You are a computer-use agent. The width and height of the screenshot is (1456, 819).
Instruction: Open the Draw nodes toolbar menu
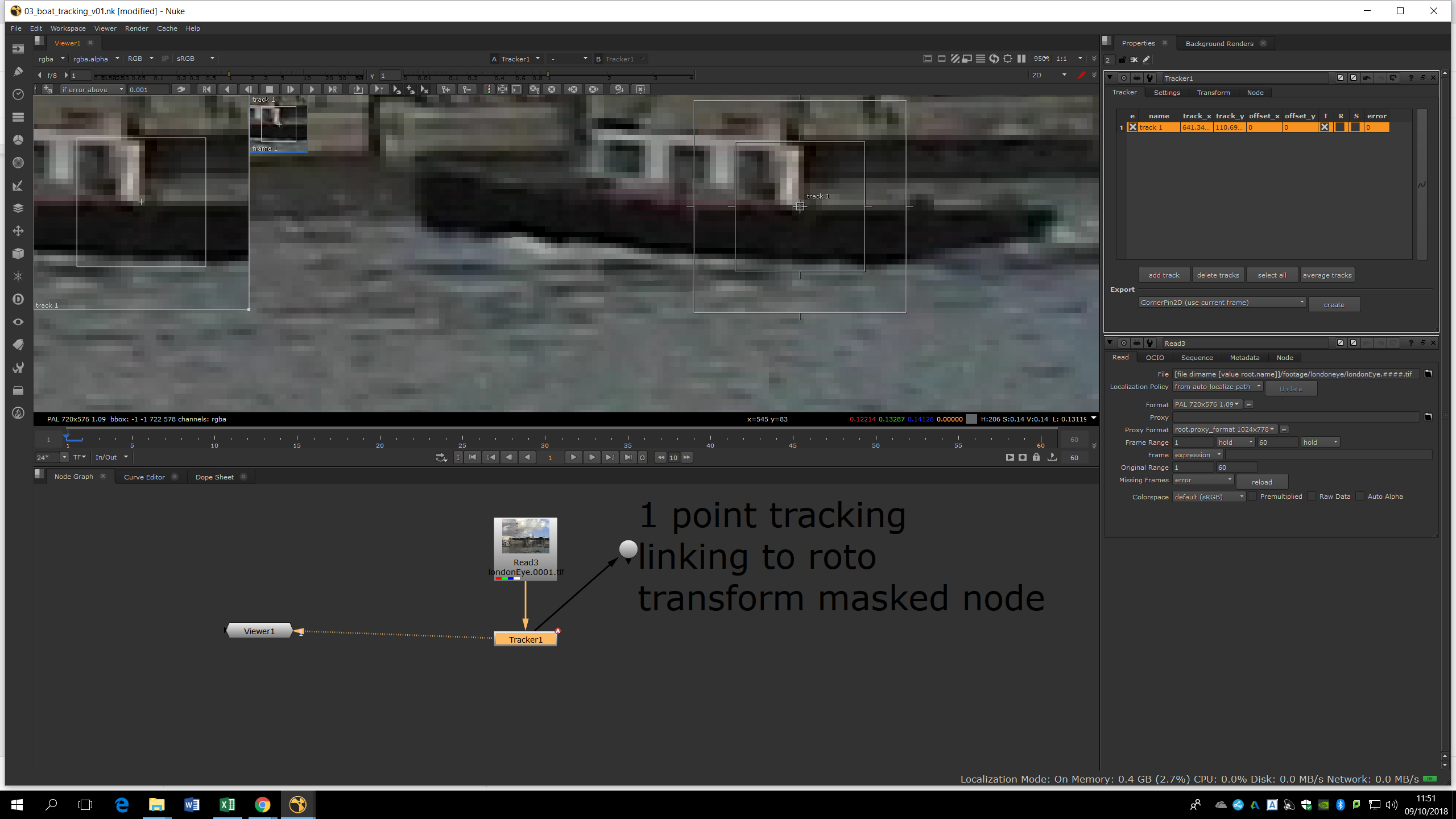click(x=18, y=72)
